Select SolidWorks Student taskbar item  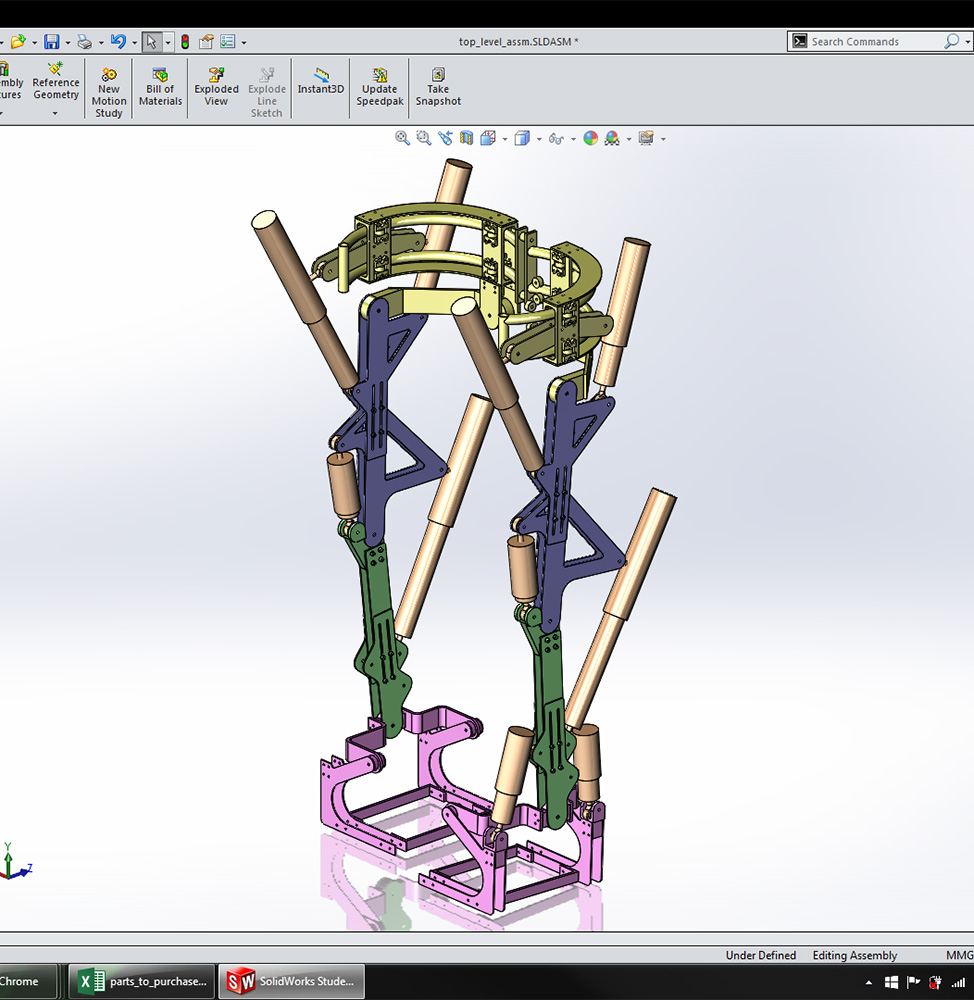pos(291,982)
